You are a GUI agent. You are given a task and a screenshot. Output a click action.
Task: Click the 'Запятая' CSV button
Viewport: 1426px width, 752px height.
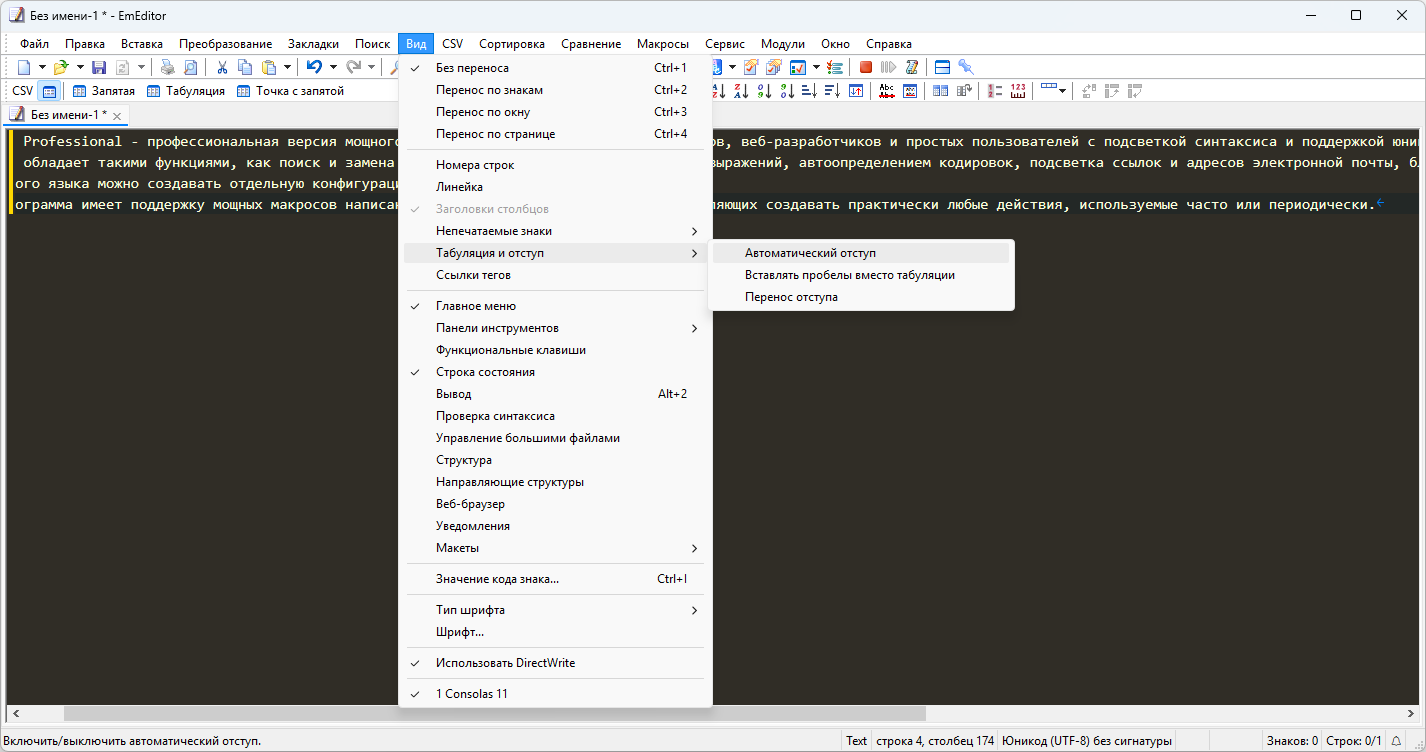point(104,91)
